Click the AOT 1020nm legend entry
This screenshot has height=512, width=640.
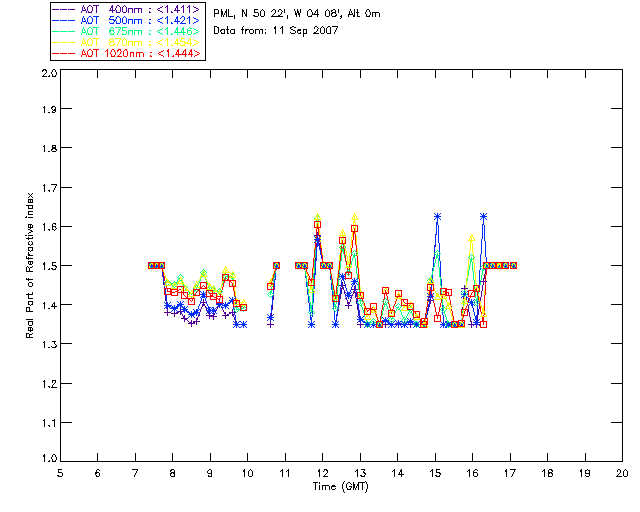point(127,53)
